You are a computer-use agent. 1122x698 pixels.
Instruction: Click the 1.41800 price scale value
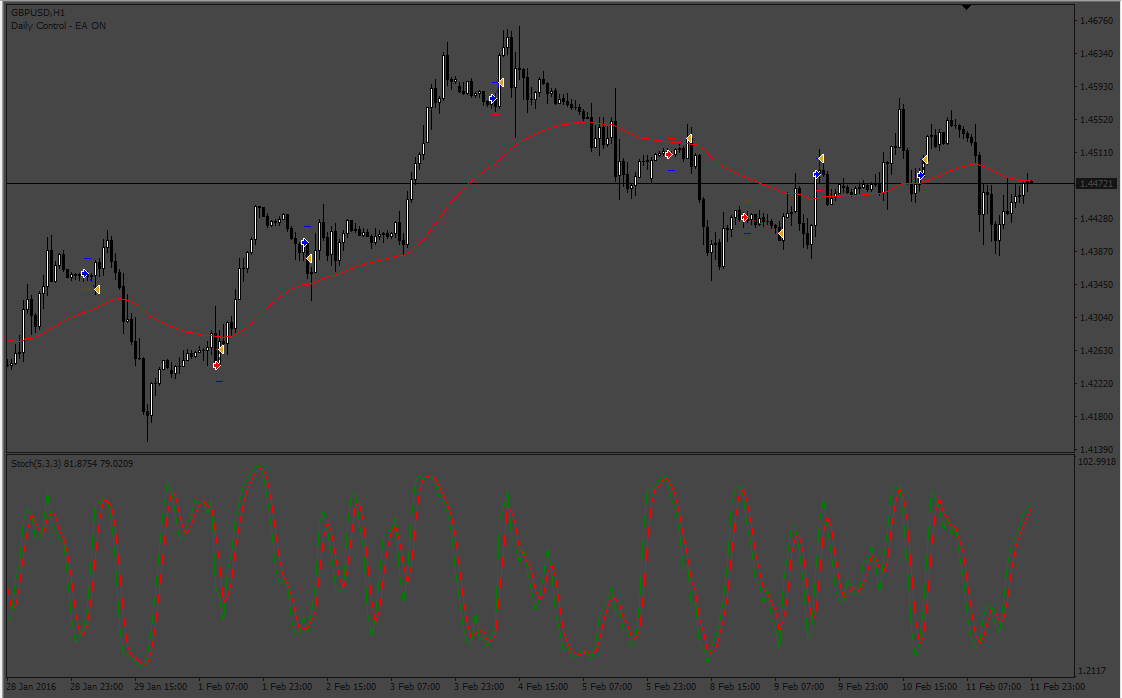(x=1096, y=417)
